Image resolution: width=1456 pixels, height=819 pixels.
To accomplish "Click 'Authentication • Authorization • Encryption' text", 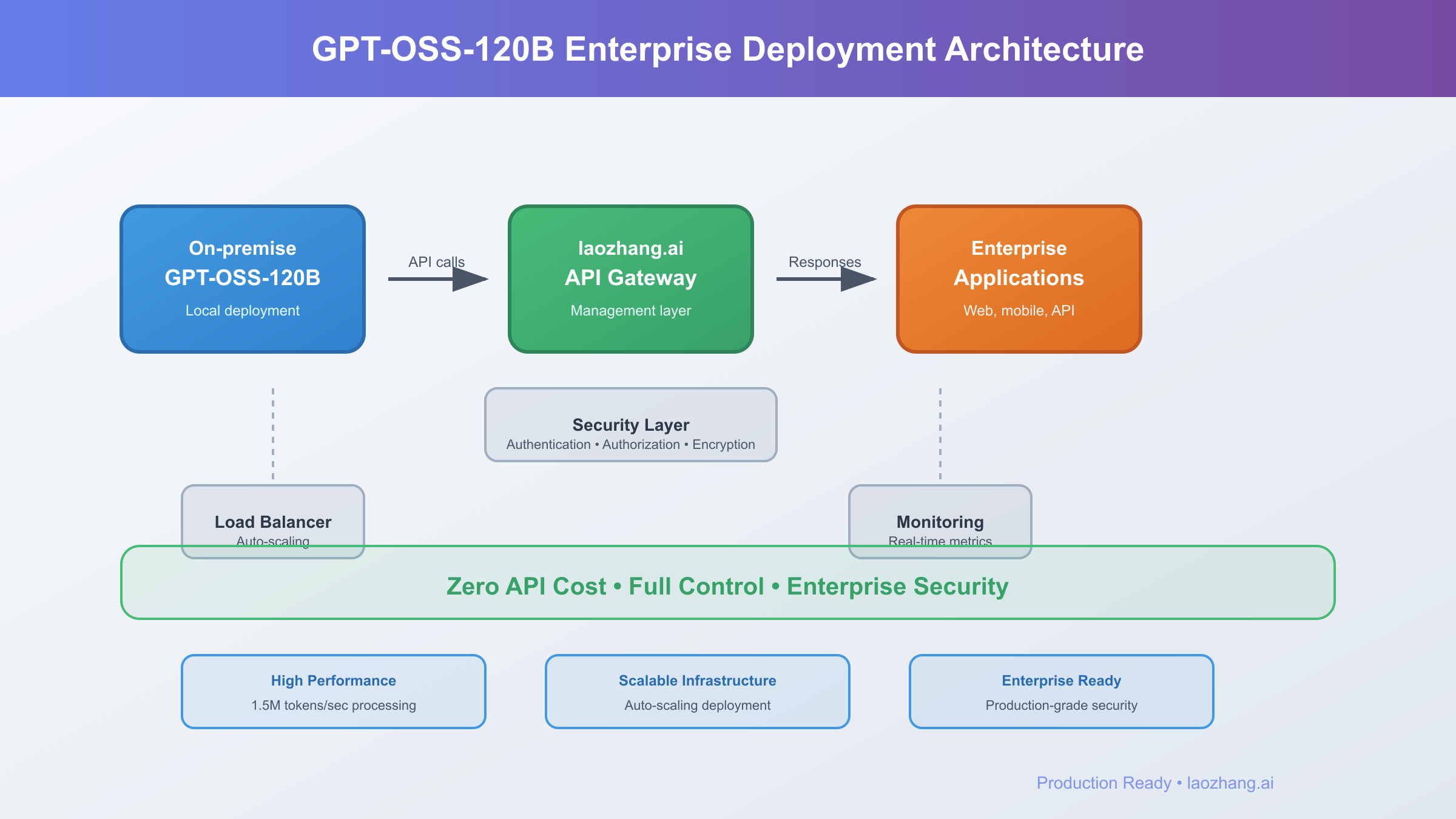I will 631,445.
